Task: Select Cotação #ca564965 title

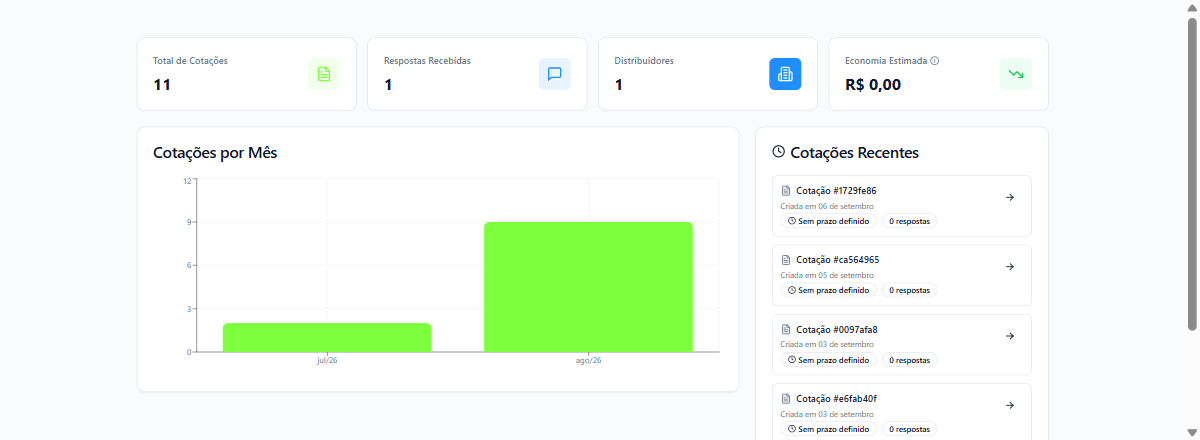Action: (838, 260)
